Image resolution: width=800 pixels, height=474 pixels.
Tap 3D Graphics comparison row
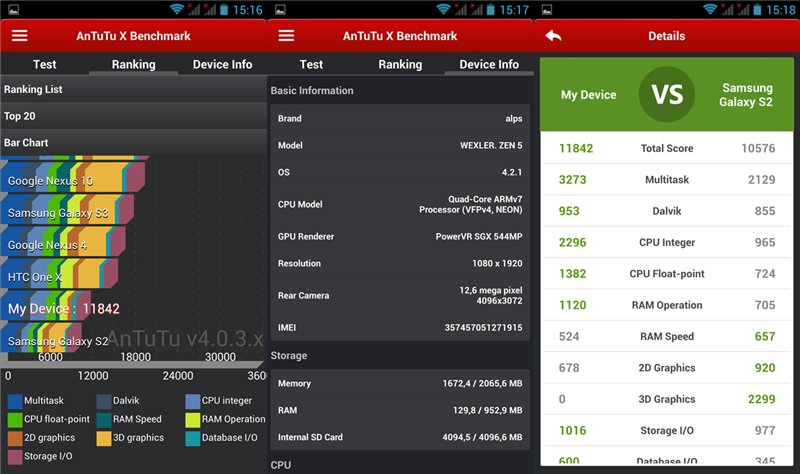pyautogui.click(x=667, y=400)
